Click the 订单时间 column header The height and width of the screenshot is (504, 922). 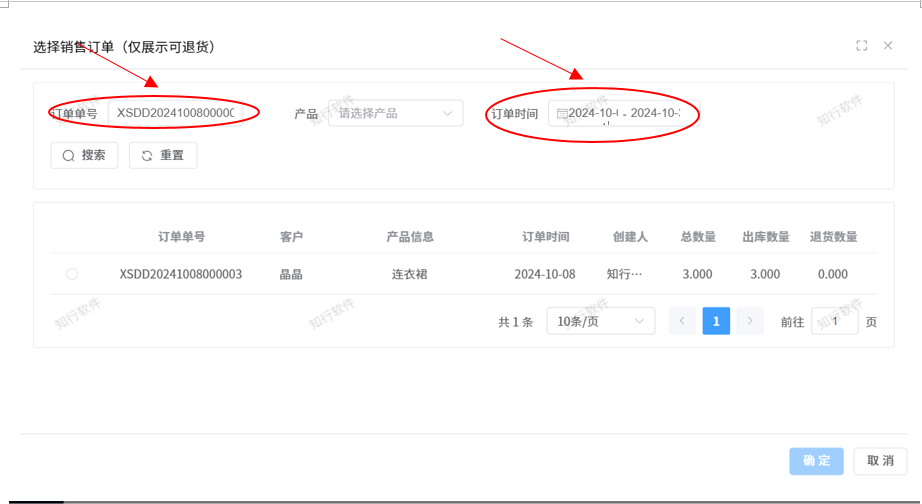tap(545, 237)
